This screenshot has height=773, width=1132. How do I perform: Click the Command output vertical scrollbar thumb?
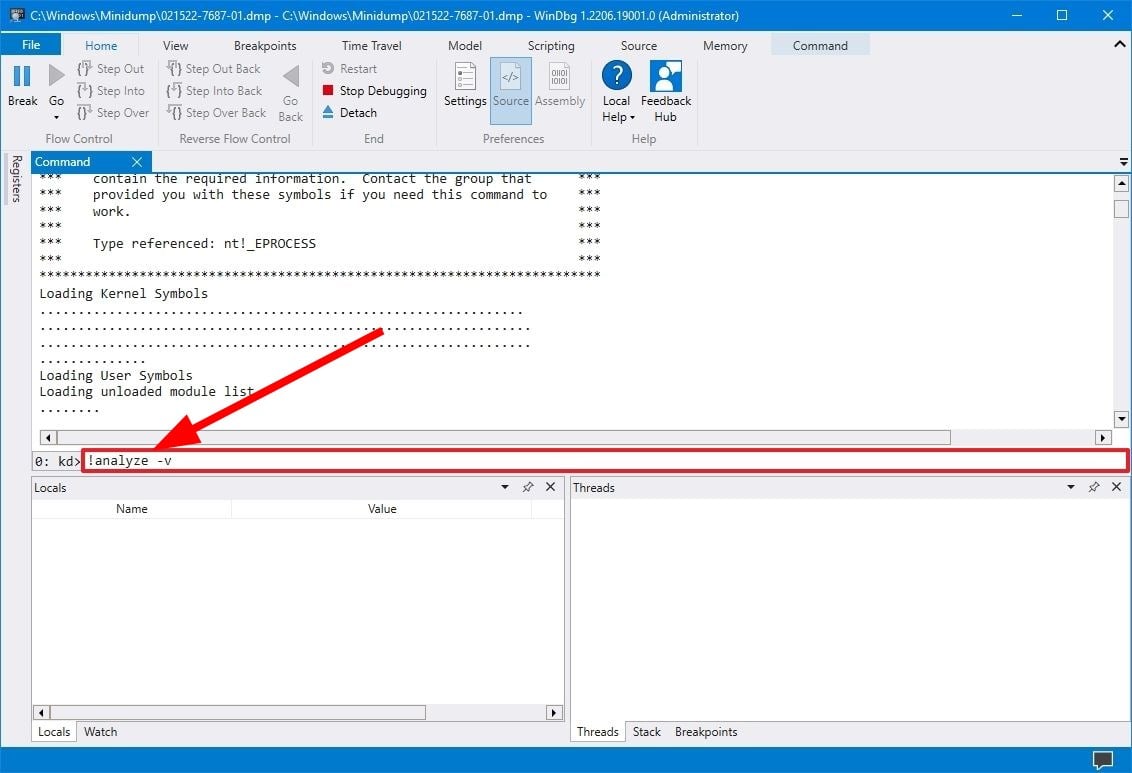pyautogui.click(x=1121, y=209)
